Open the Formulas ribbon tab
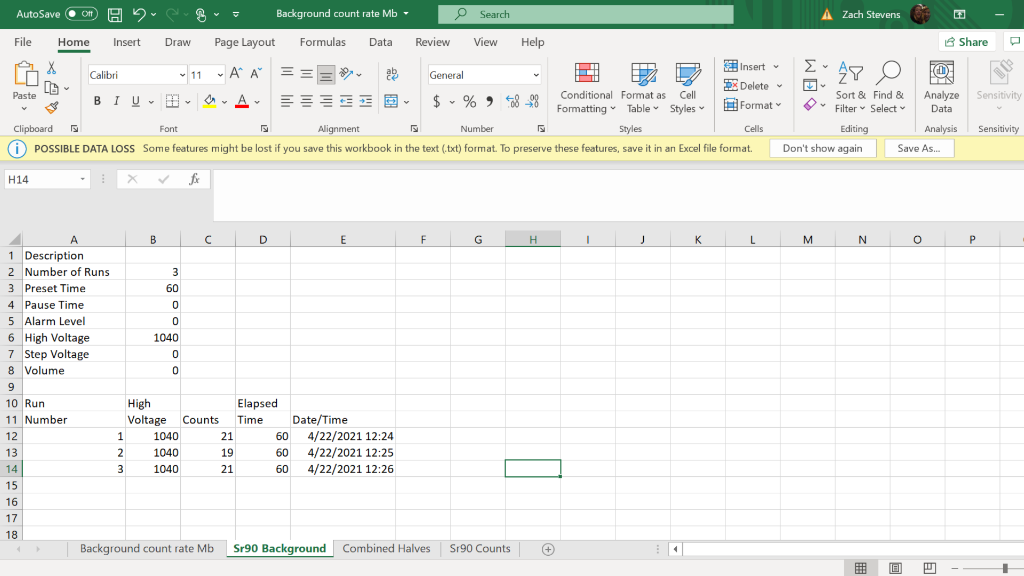1024x576 pixels. (x=322, y=42)
